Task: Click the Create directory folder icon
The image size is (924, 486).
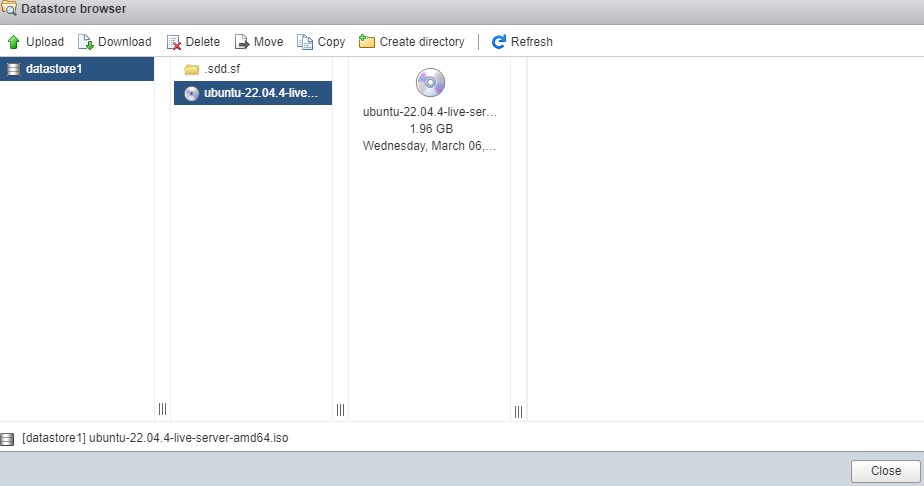Action: point(367,42)
